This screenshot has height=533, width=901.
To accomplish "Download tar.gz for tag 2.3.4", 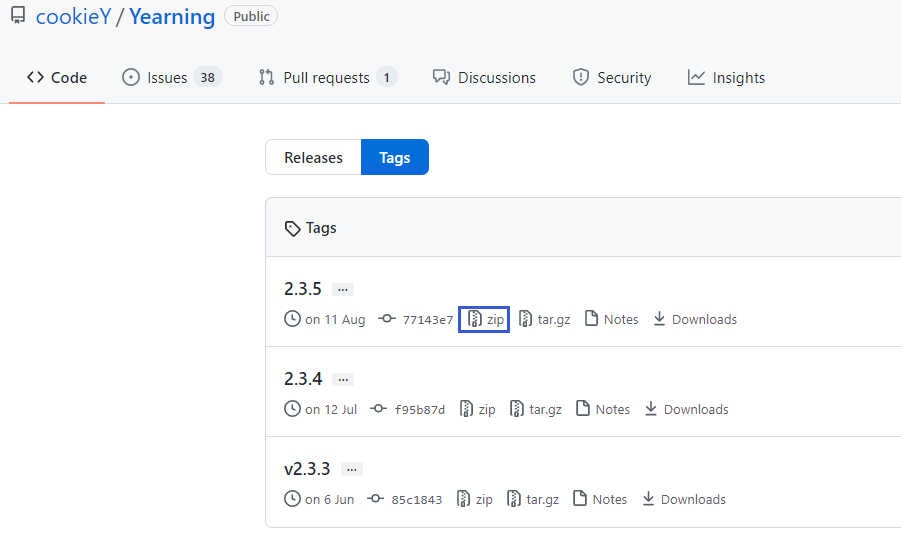I will tap(536, 410).
